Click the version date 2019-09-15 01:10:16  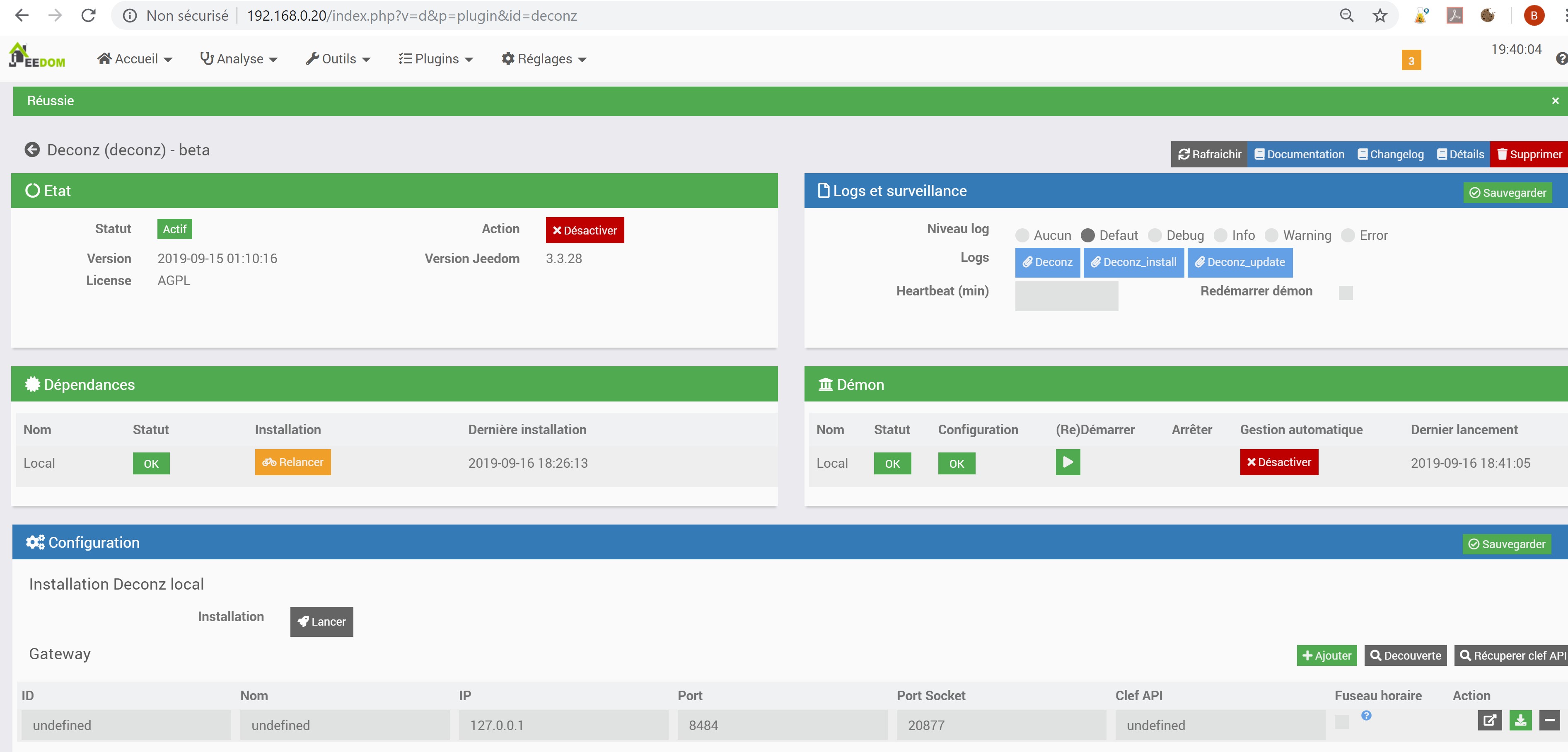(217, 259)
